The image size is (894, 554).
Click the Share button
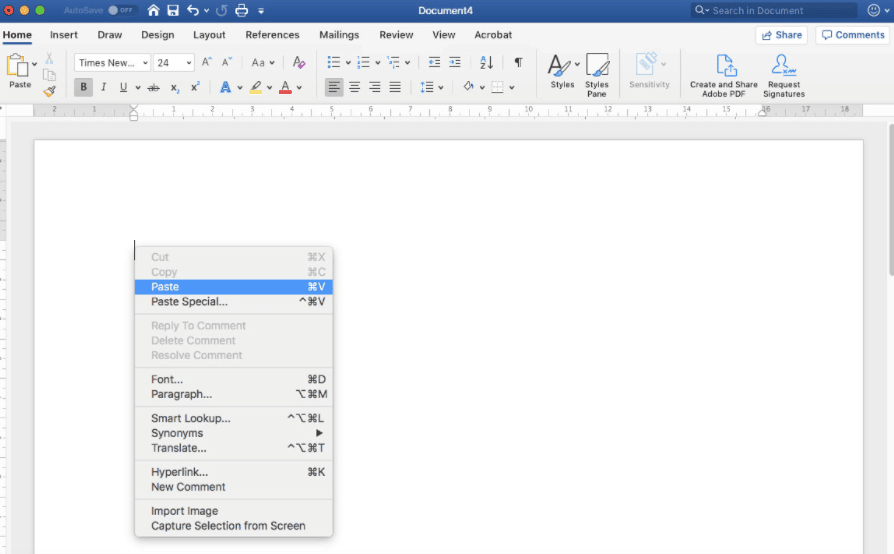tap(782, 35)
